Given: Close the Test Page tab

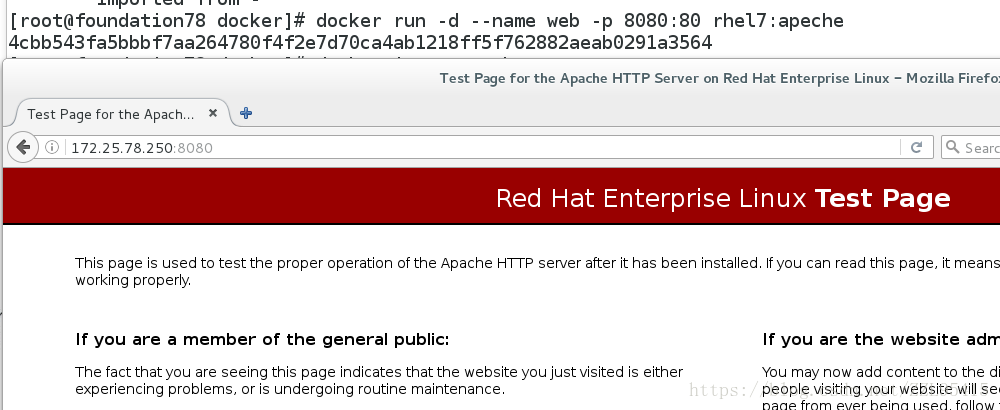Looking at the screenshot, I should [213, 113].
